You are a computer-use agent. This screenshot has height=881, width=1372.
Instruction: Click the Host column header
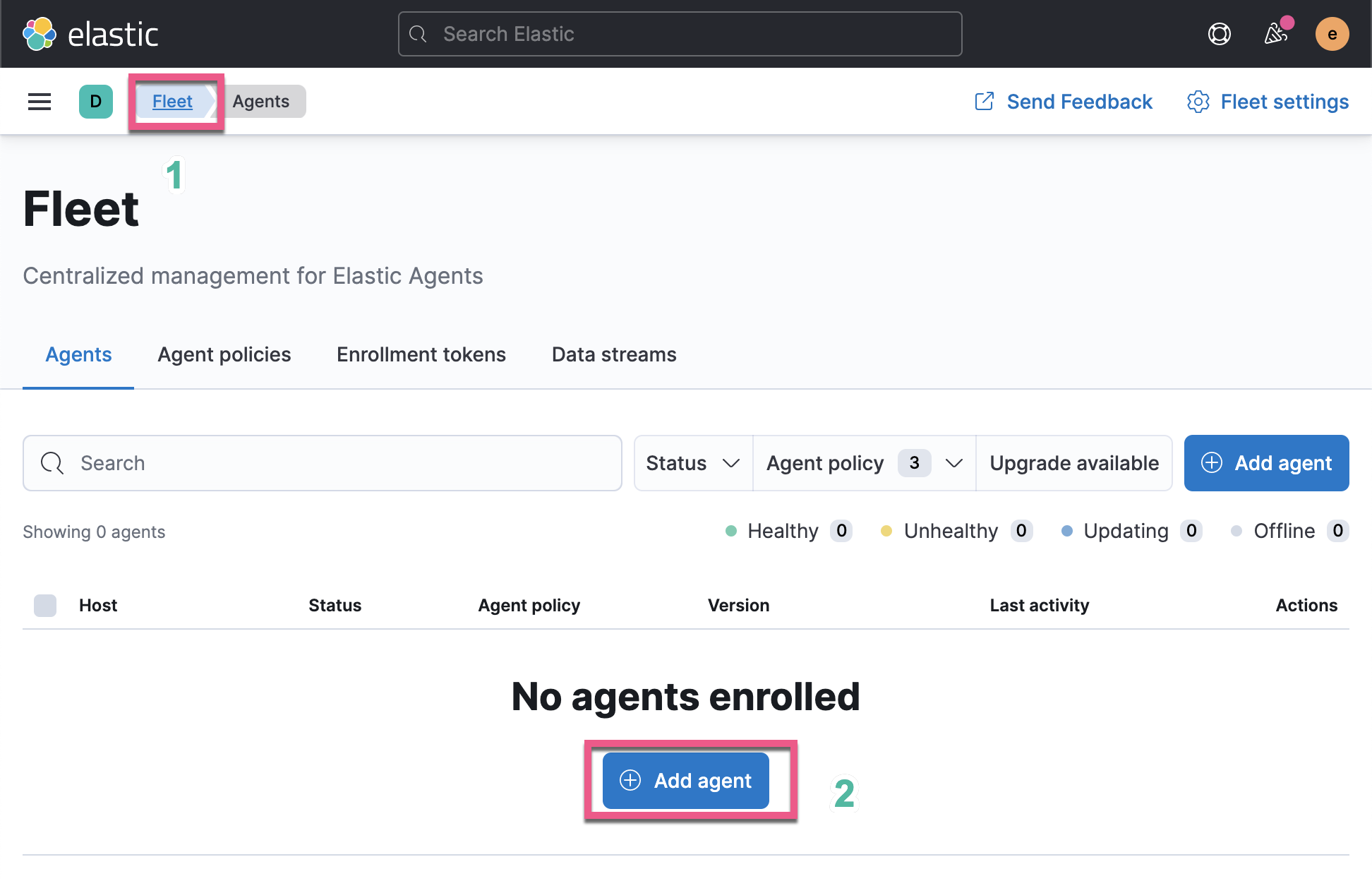98,605
